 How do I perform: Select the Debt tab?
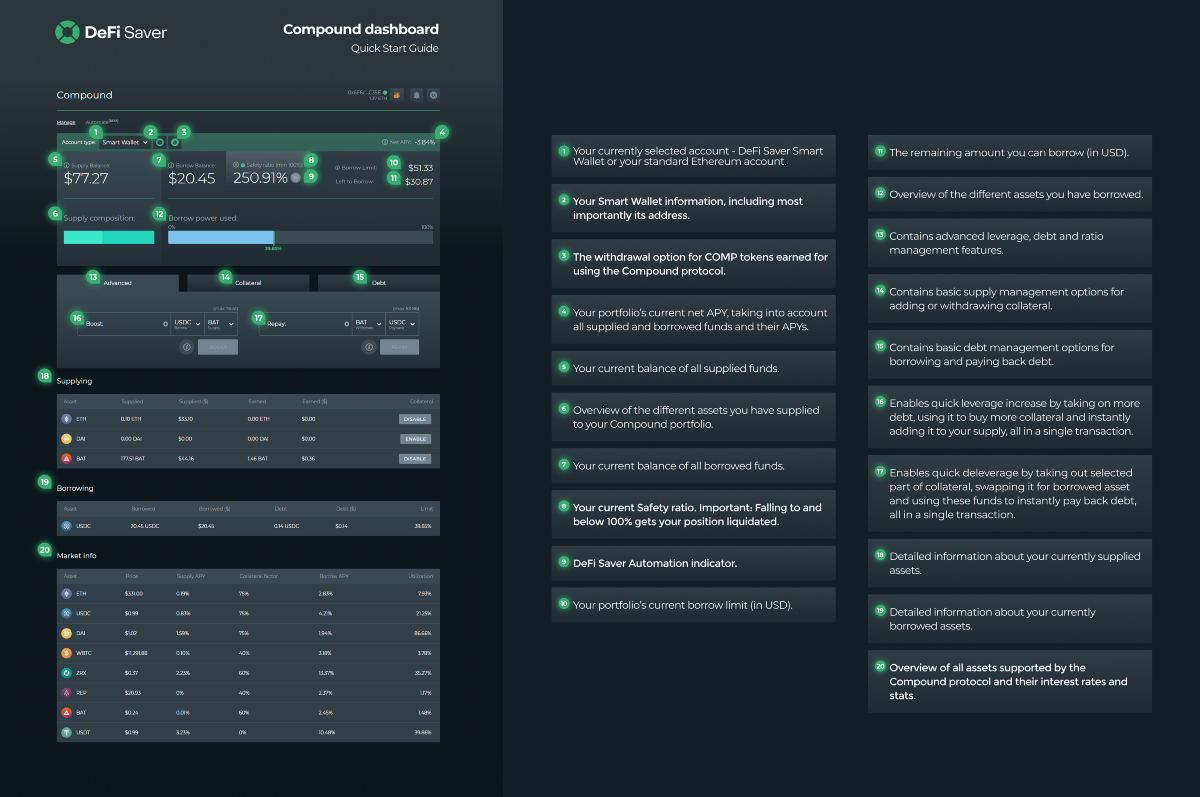[x=378, y=283]
